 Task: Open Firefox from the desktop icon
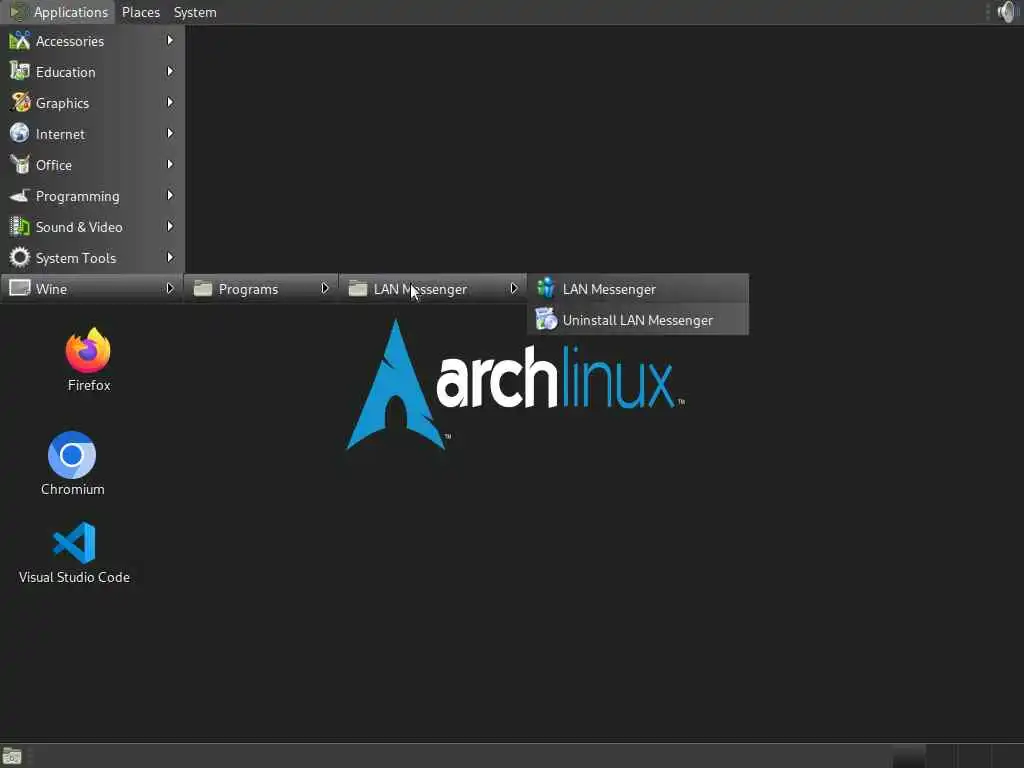point(88,350)
